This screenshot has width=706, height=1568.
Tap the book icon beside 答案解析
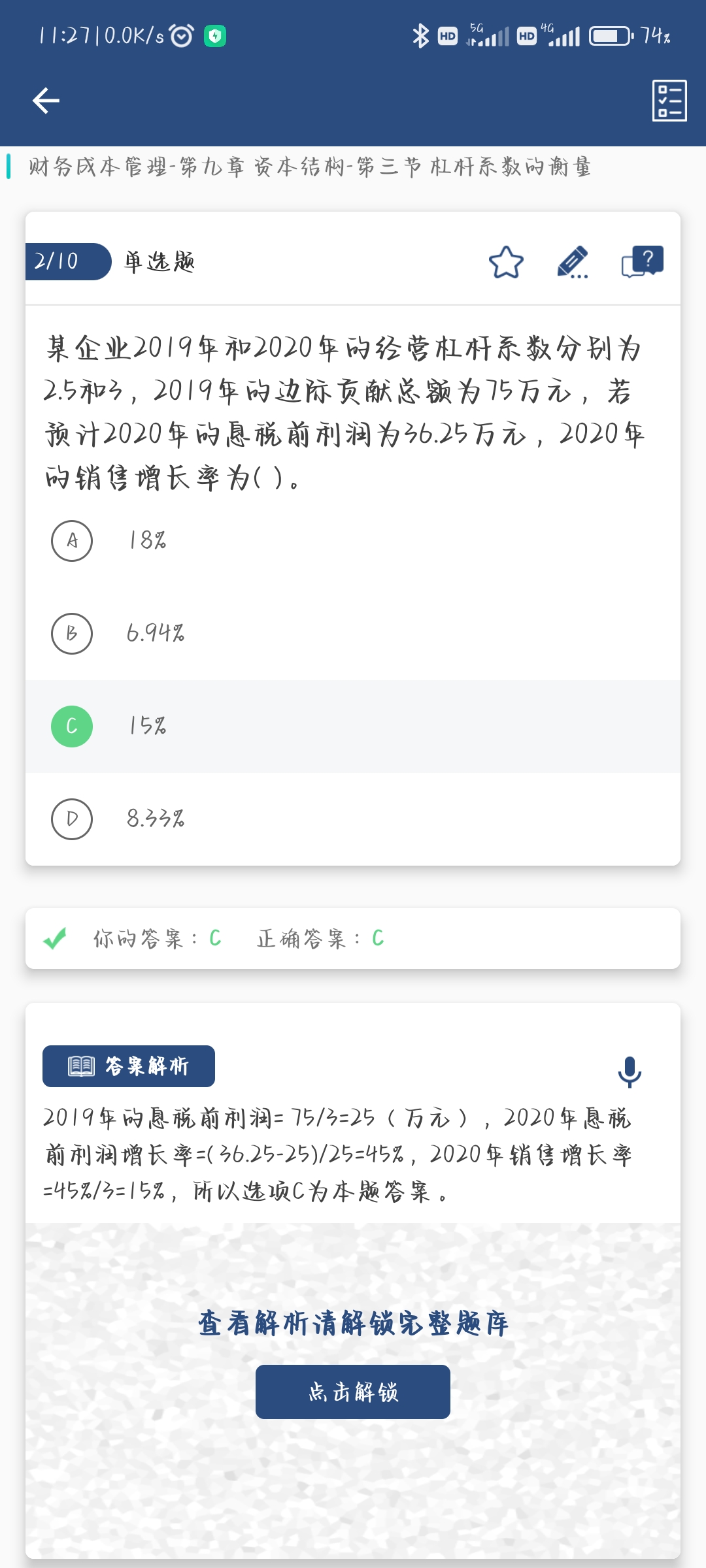point(82,1066)
